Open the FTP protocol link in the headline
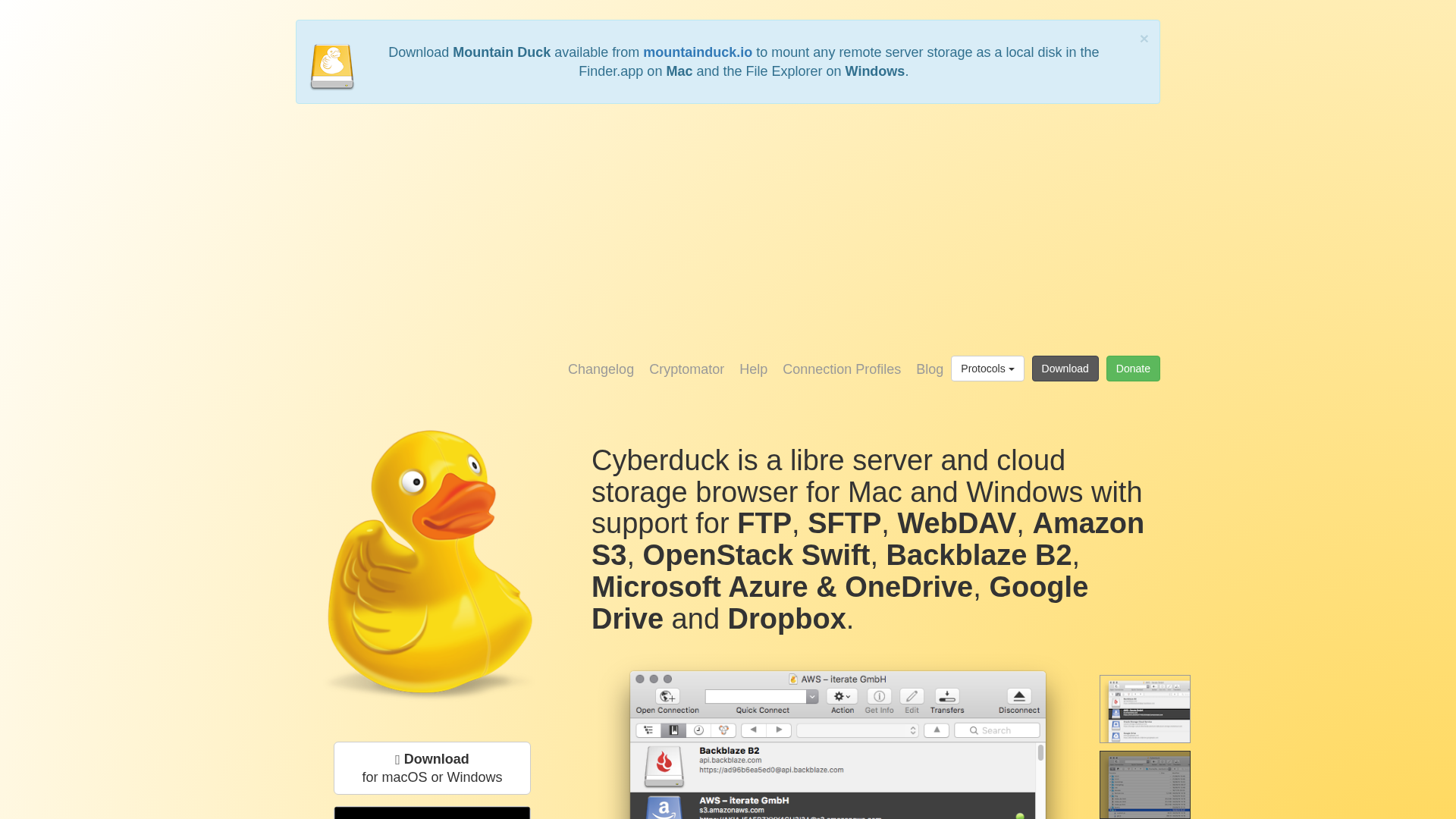The height and width of the screenshot is (819, 1456). tap(764, 523)
